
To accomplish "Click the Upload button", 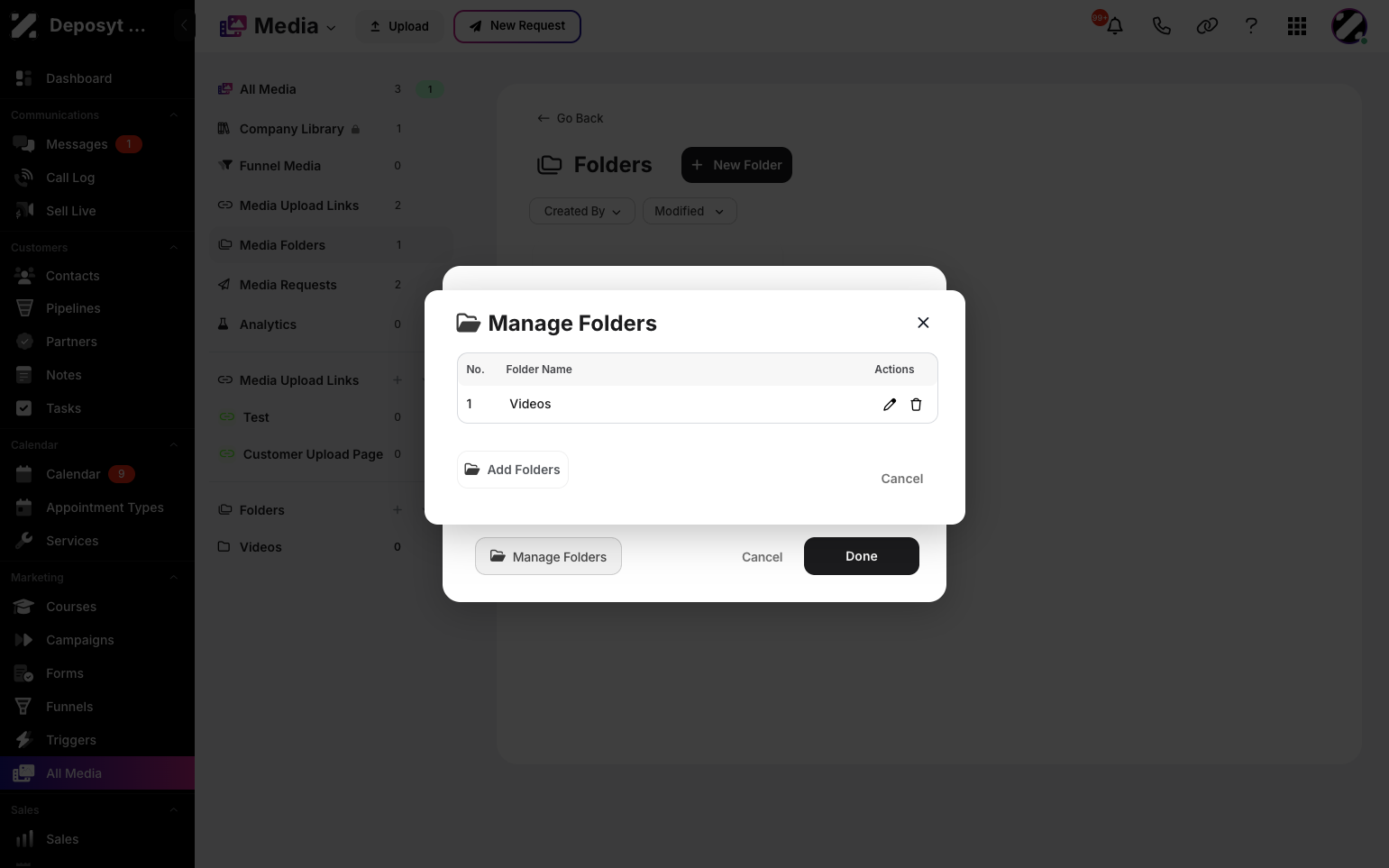I will click(x=399, y=26).
